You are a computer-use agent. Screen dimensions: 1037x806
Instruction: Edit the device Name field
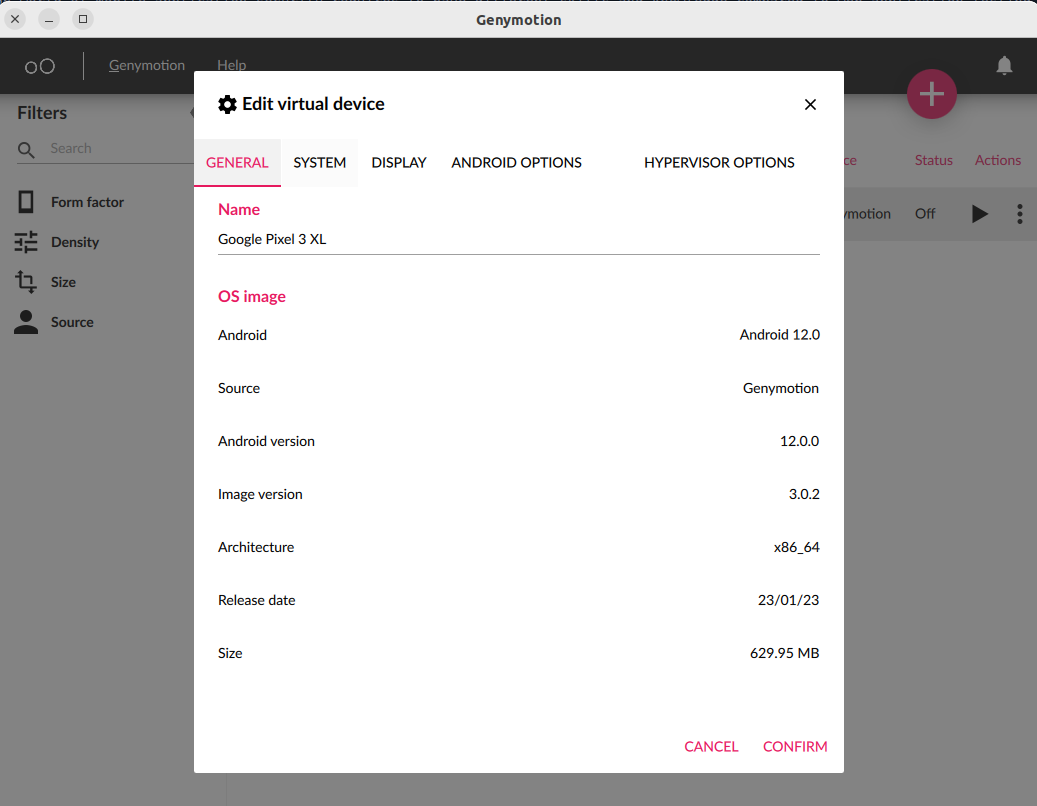518,239
